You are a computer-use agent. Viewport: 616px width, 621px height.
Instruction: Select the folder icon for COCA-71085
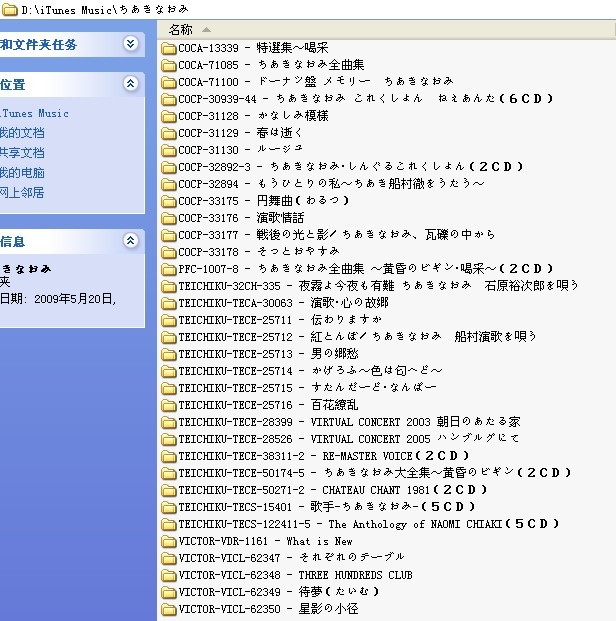click(169, 65)
